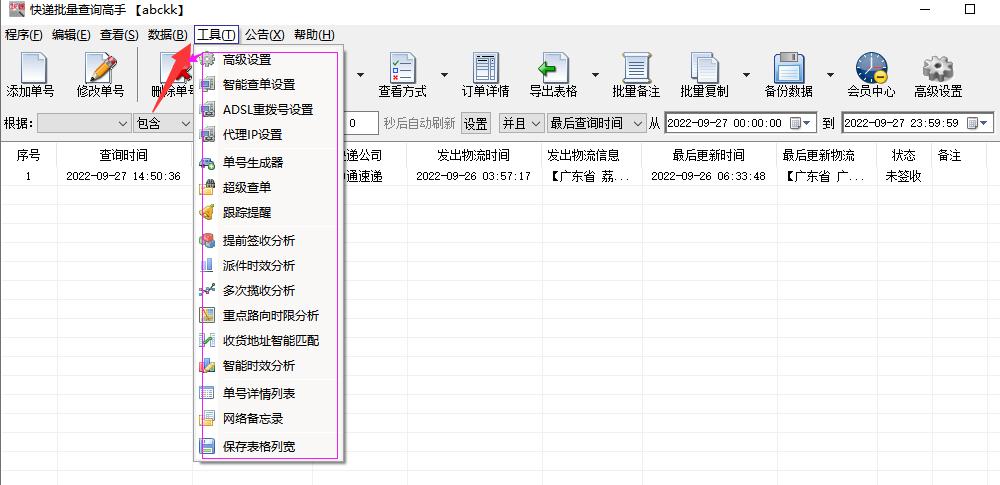
Task: Click the 设置 button
Action: [x=476, y=123]
